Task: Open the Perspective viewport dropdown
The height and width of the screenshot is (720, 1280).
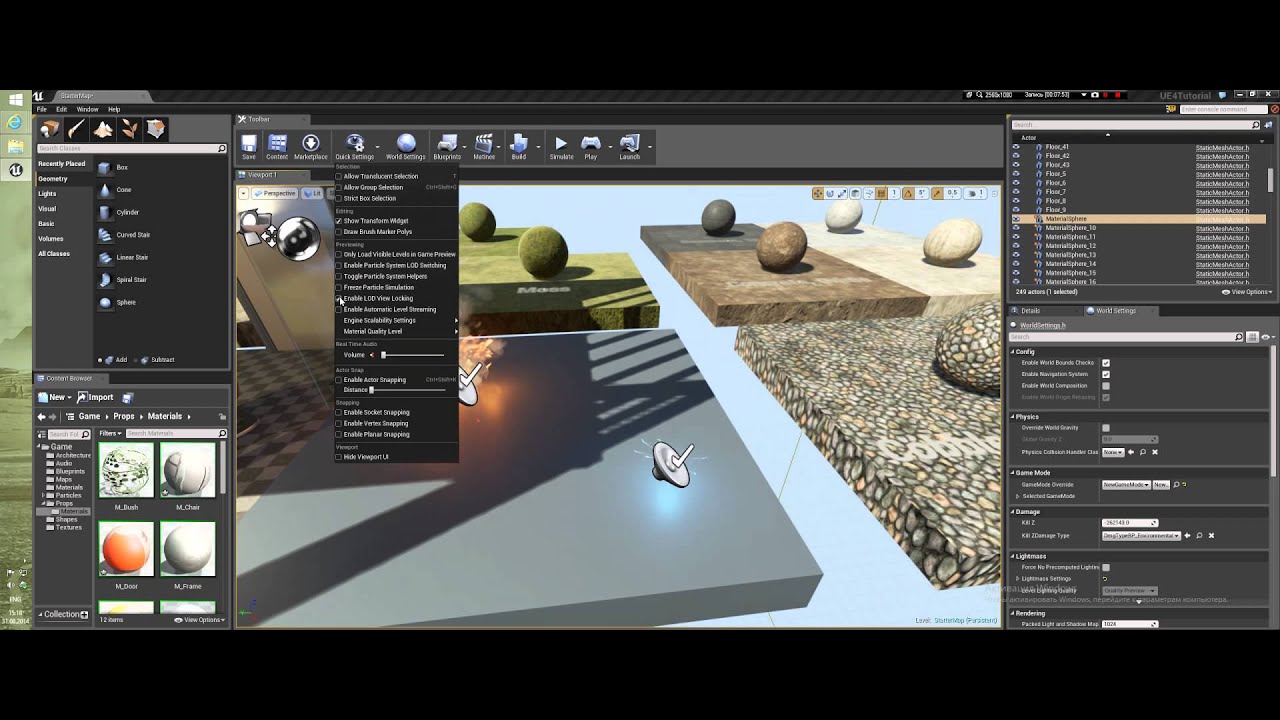Action: tap(274, 193)
